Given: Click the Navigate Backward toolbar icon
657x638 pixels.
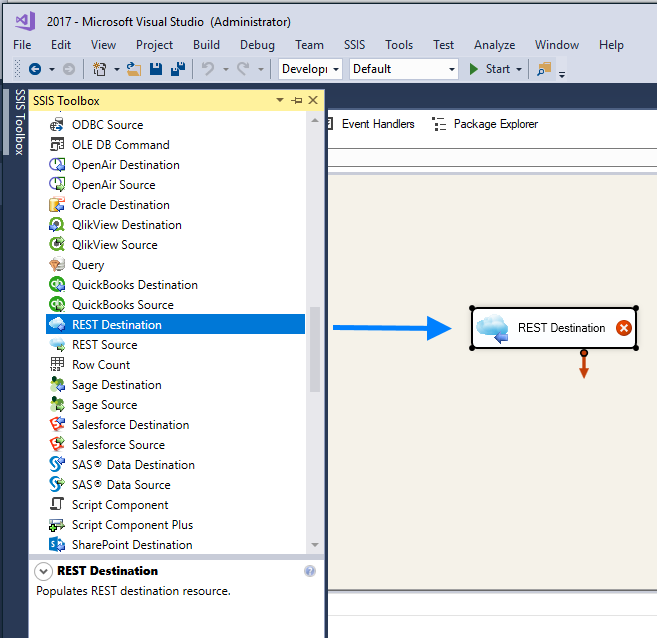Looking at the screenshot, I should coord(35,69).
